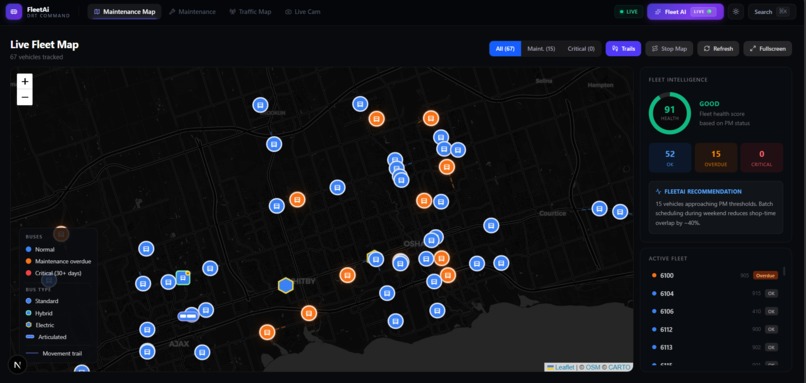Viewport: 806px width, 383px height.
Task: Switch to the Maintenance tab
Action: (x=192, y=12)
